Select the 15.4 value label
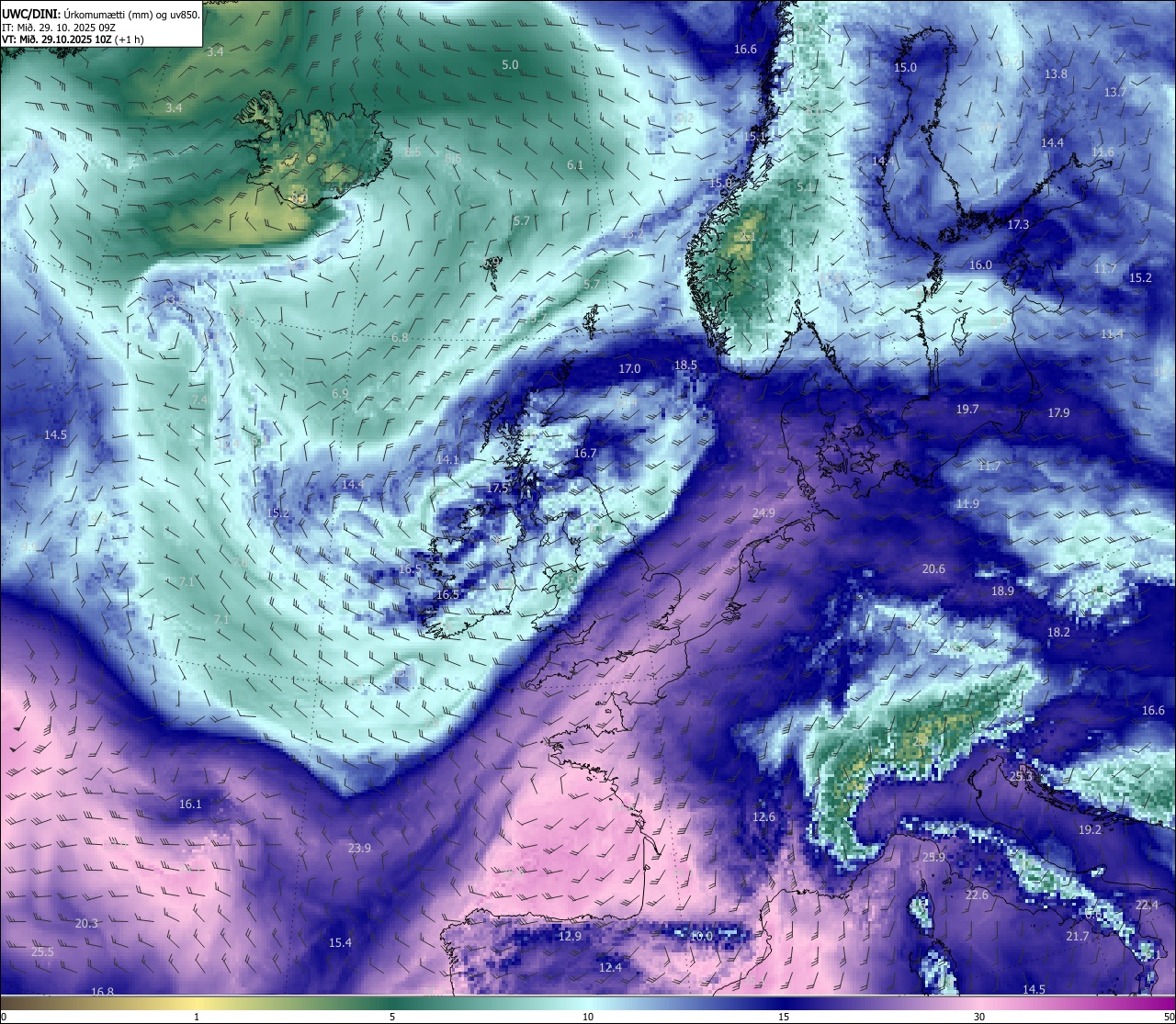The width and height of the screenshot is (1176, 1024). click(x=340, y=943)
